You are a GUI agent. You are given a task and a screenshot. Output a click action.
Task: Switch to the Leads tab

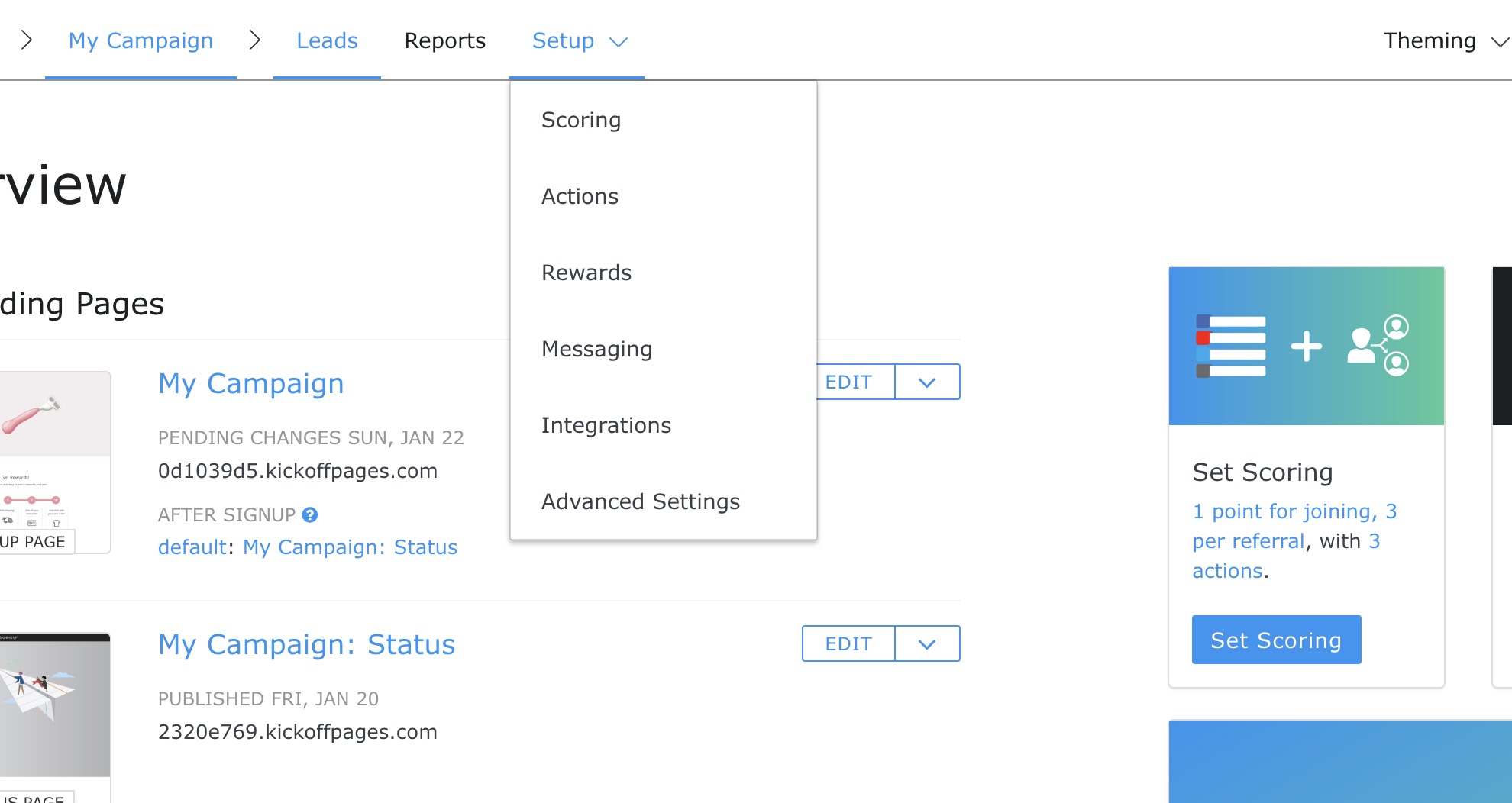point(327,40)
